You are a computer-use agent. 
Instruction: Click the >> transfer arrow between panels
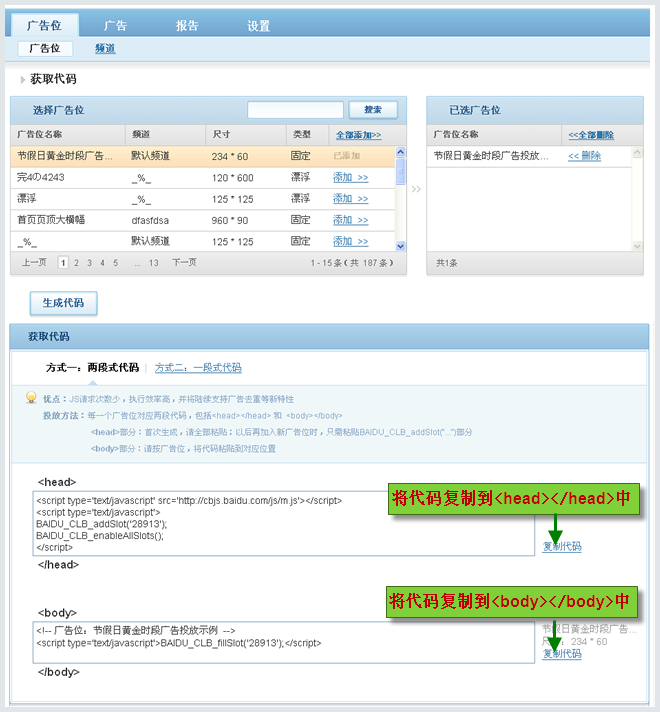[416, 189]
